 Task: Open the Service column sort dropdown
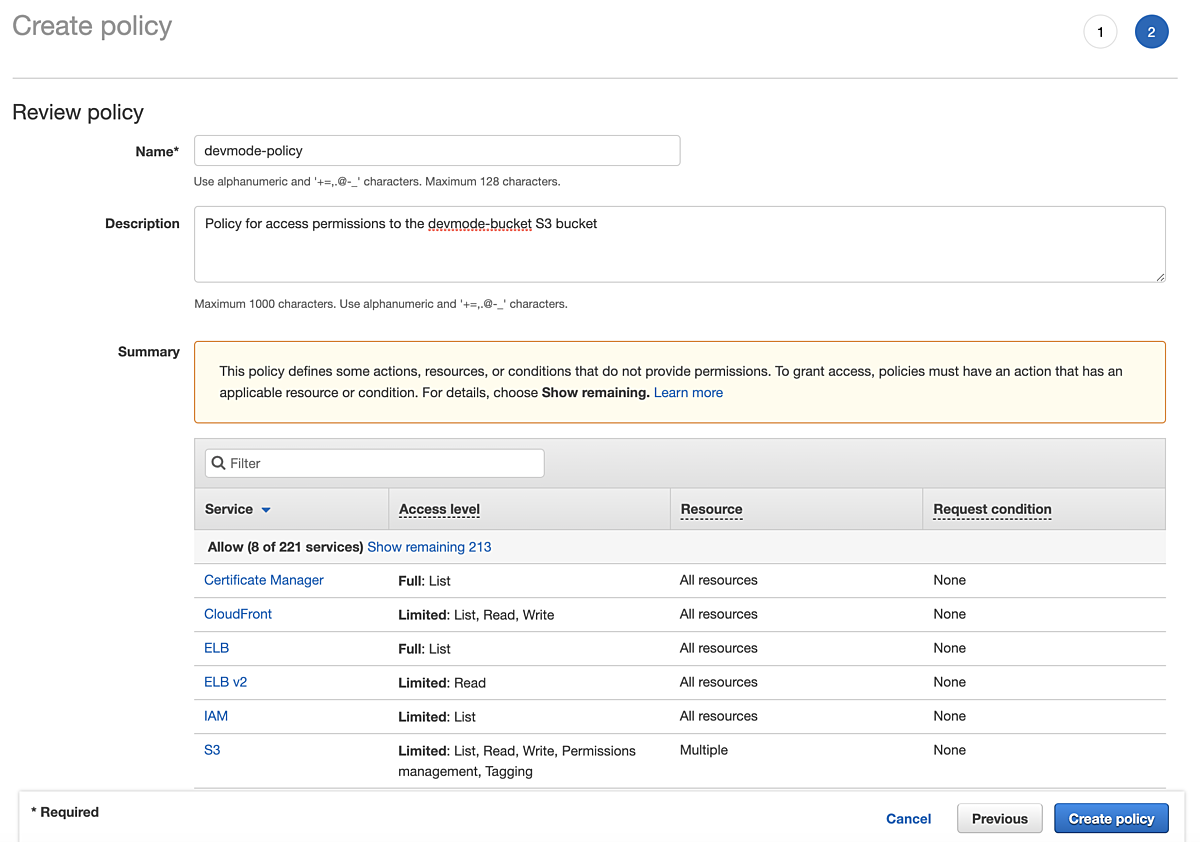264,509
